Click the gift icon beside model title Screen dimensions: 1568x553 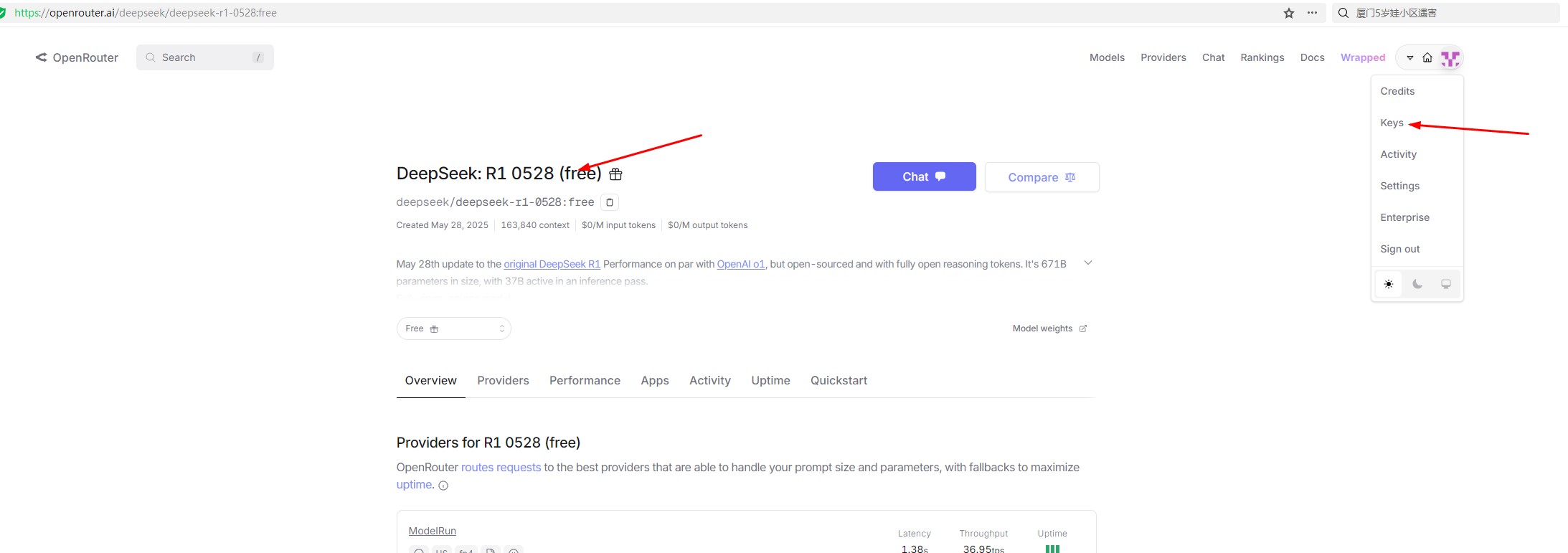pos(615,174)
